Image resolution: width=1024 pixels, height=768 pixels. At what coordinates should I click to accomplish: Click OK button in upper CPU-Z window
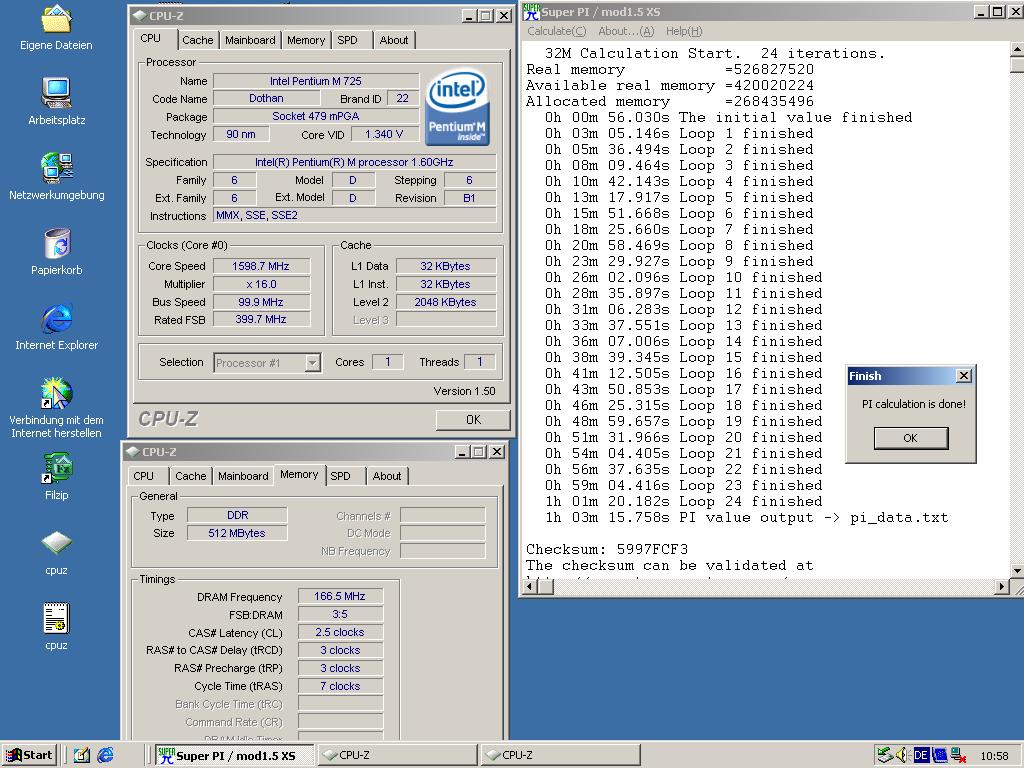point(473,420)
